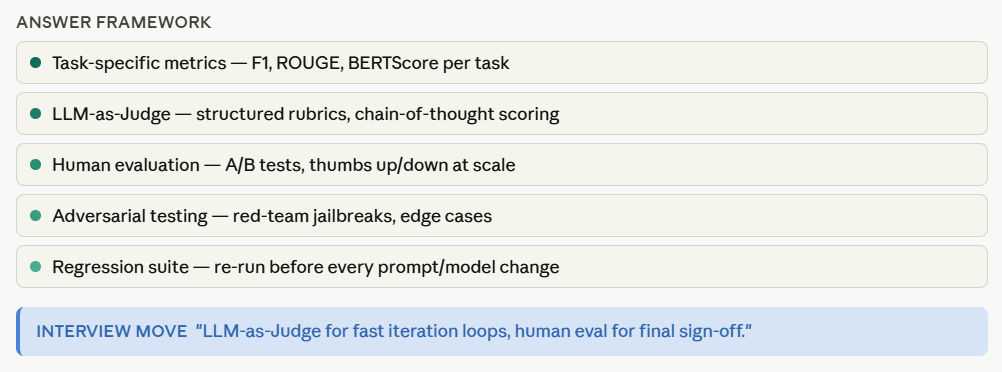Select the INTERVIEW MOVE label
Viewport: 1002px width, 372px height.
tap(112, 332)
